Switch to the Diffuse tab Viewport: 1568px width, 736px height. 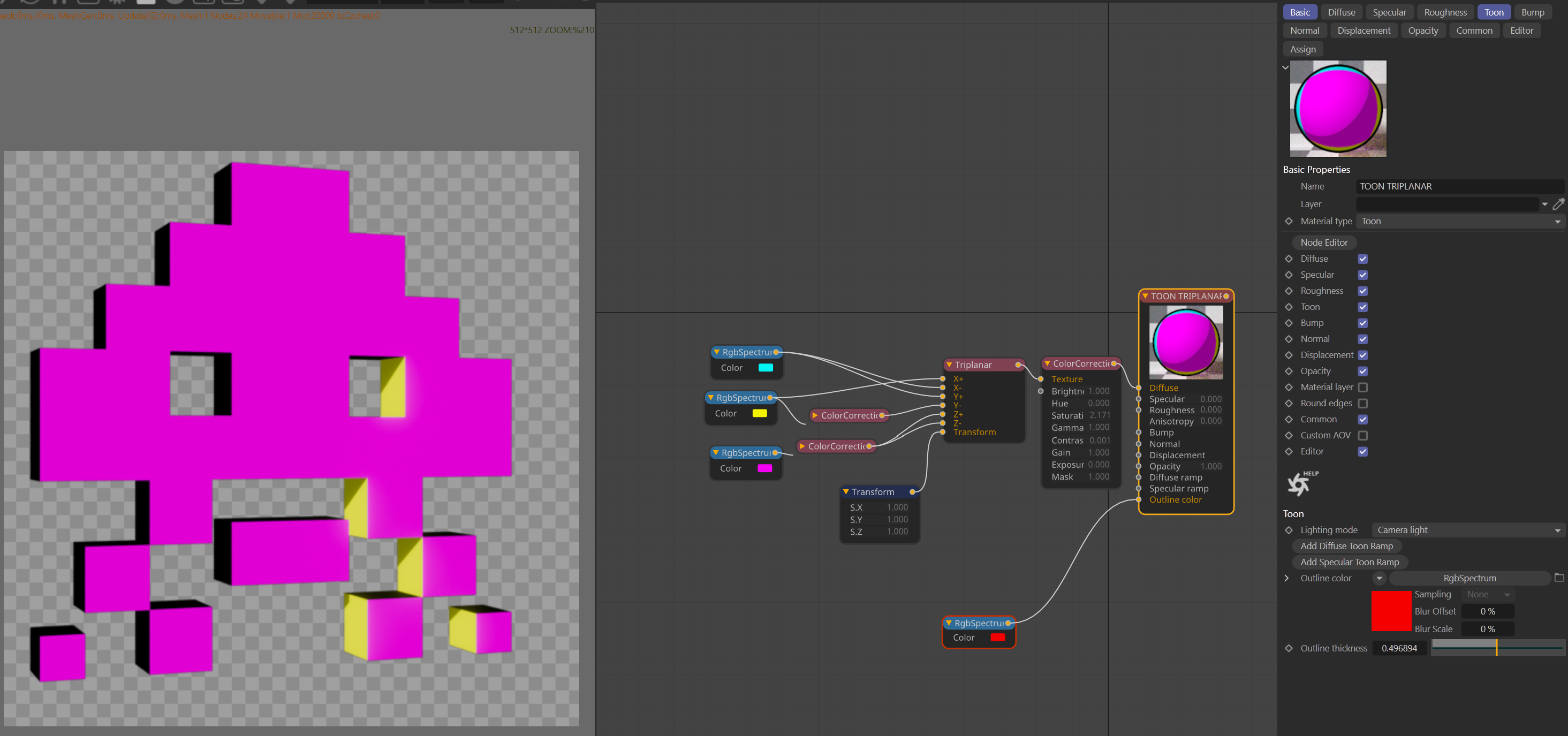point(1341,12)
